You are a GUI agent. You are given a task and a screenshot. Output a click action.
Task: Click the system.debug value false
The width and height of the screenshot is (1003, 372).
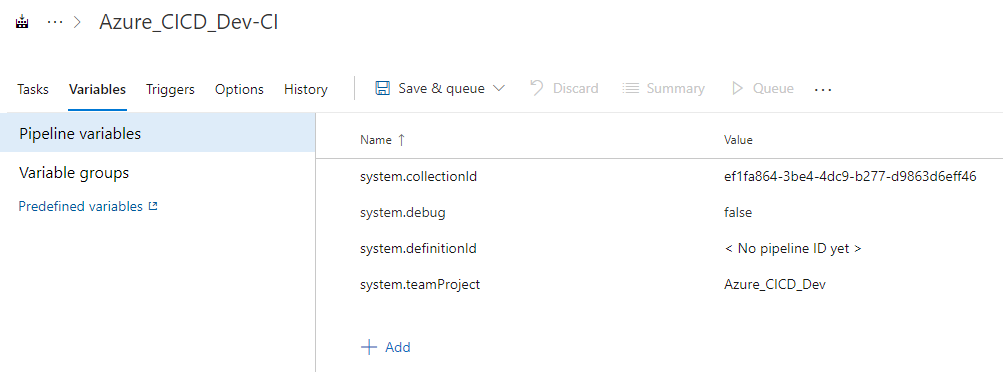(738, 212)
